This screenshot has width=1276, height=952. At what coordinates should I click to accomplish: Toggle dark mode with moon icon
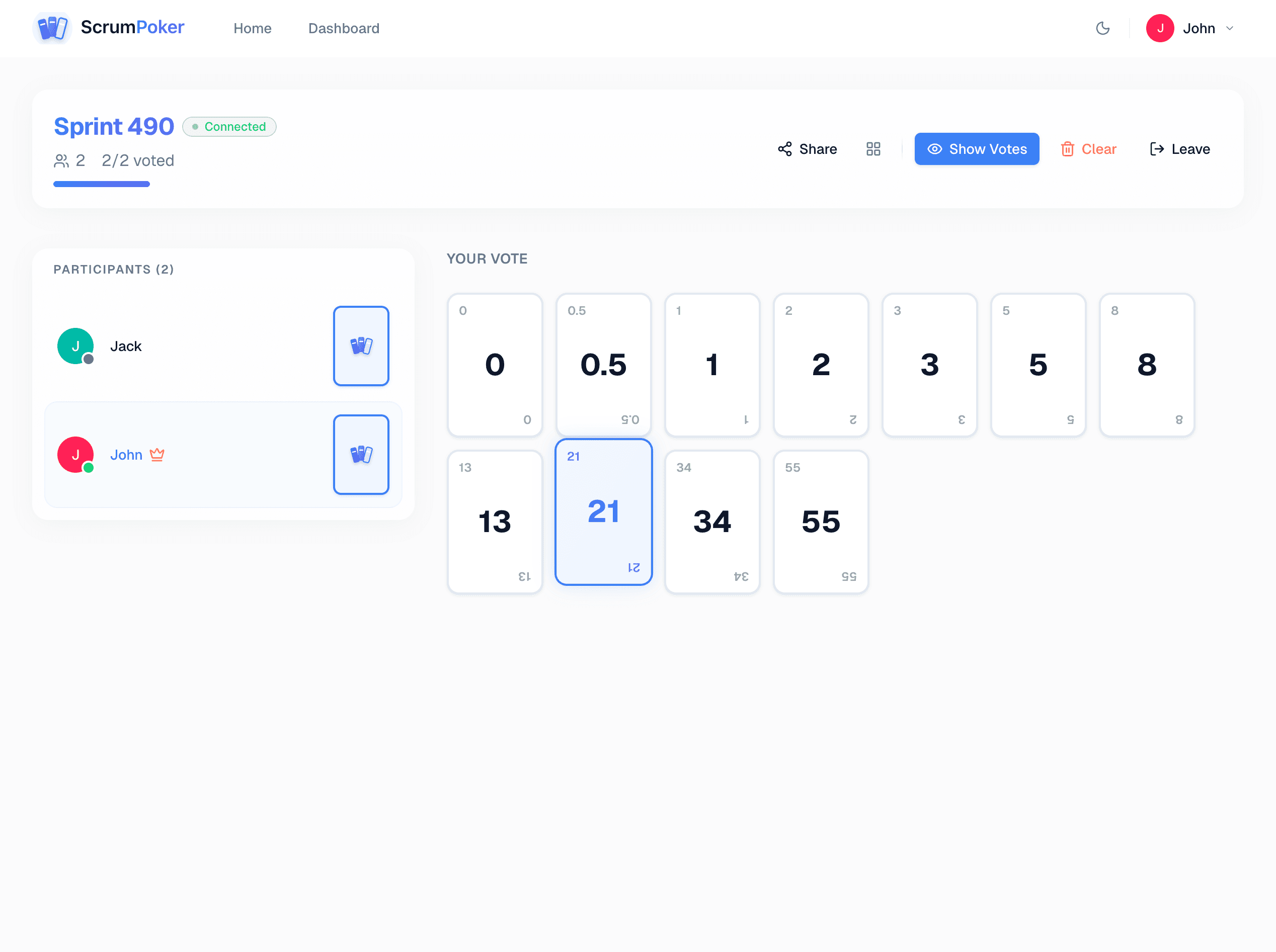[x=1102, y=28]
